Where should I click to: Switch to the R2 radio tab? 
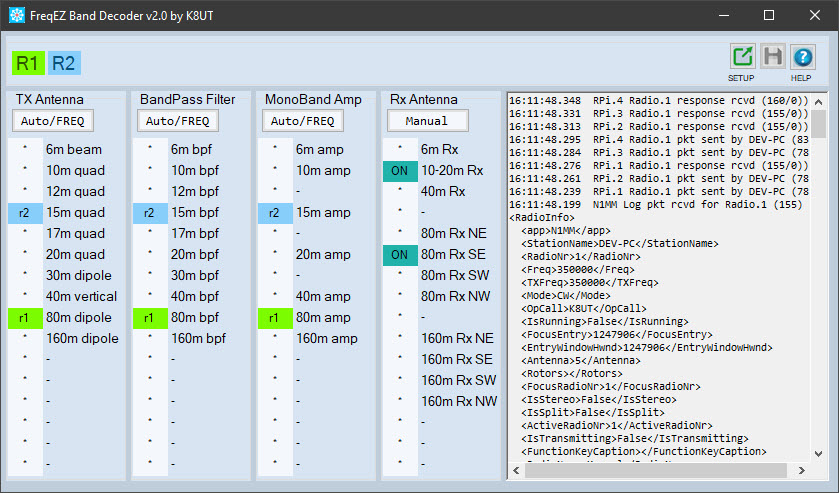(64, 63)
